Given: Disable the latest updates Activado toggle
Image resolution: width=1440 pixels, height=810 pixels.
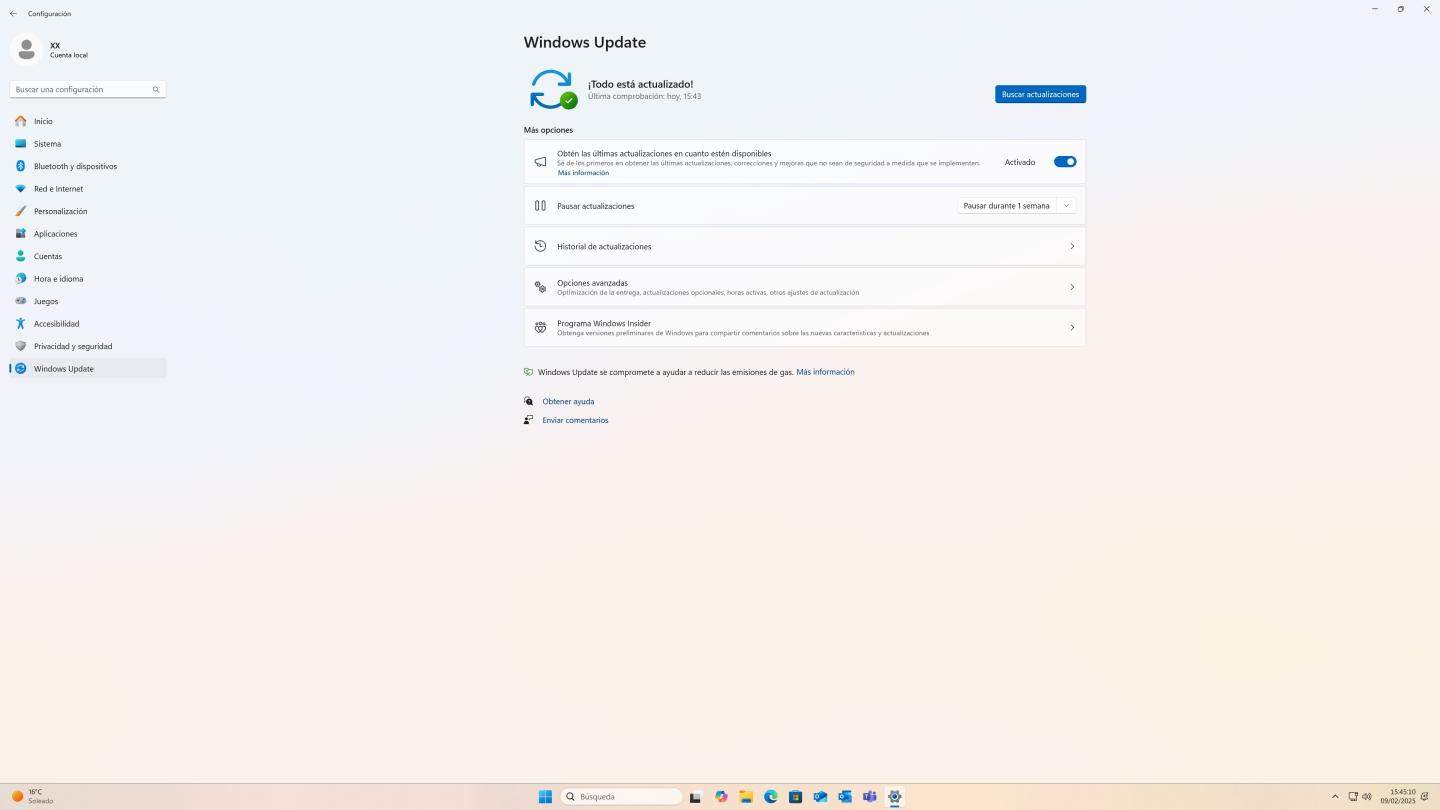Looking at the screenshot, I should (x=1065, y=162).
